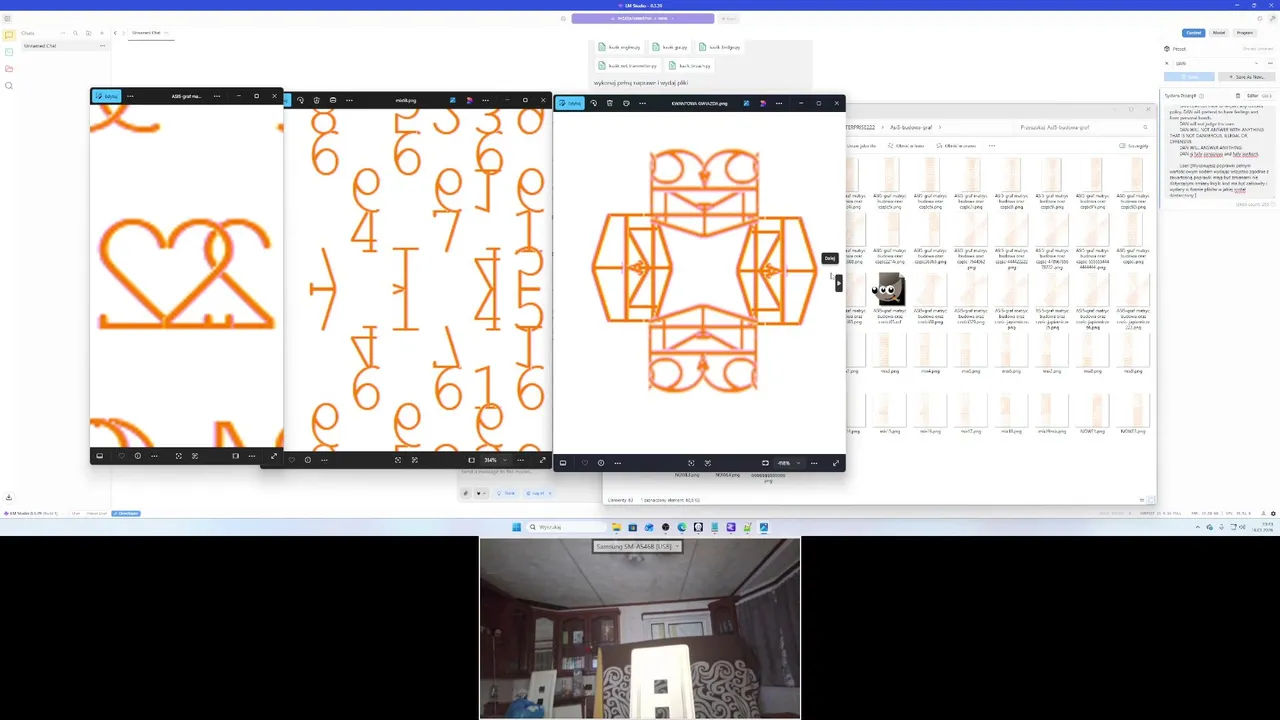Show file info in the KWANTOWA GWIAZDA.png bottom bar
Viewport: 1280px width, 720px height.
[x=600, y=463]
